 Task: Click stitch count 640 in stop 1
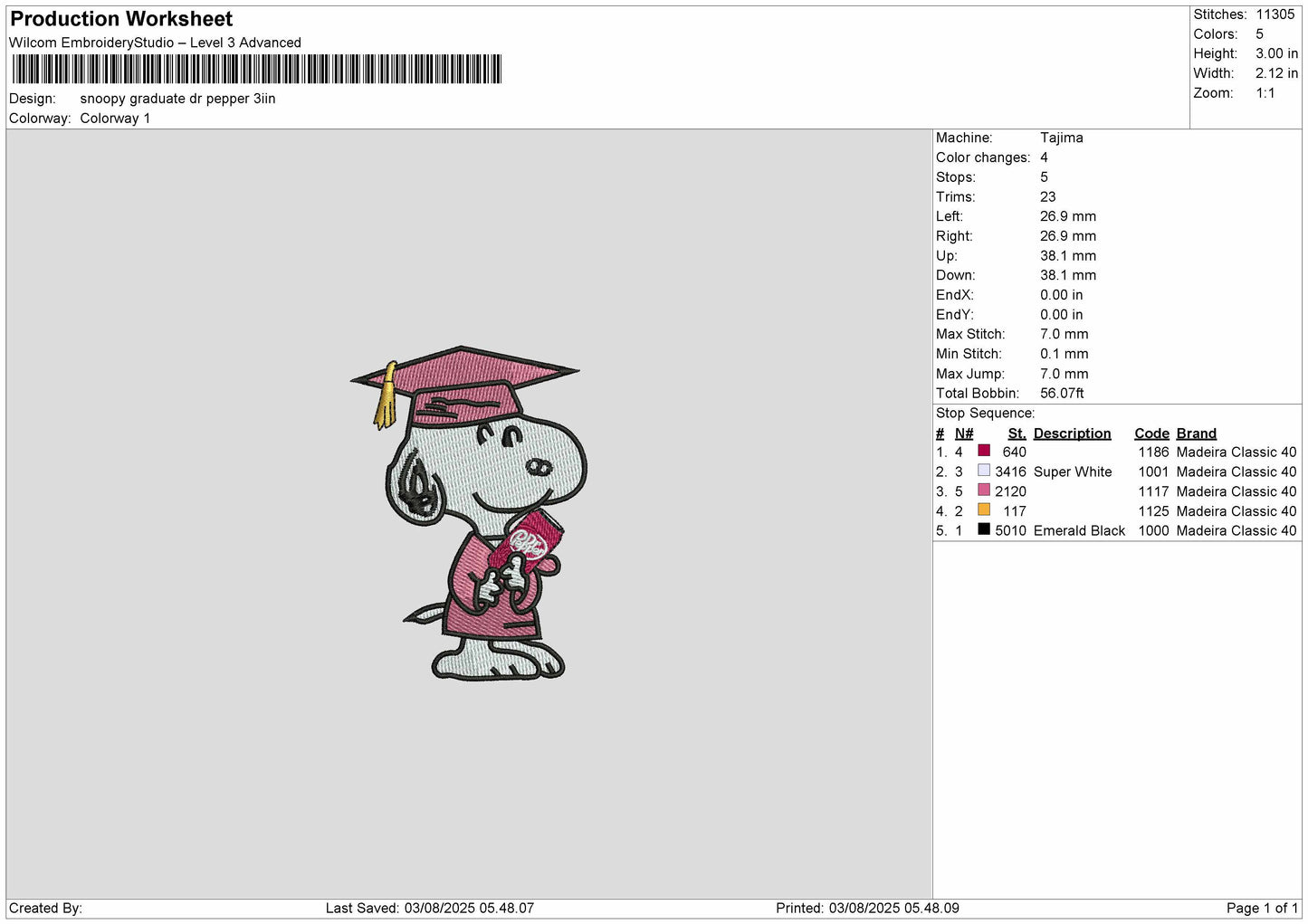click(x=1015, y=452)
